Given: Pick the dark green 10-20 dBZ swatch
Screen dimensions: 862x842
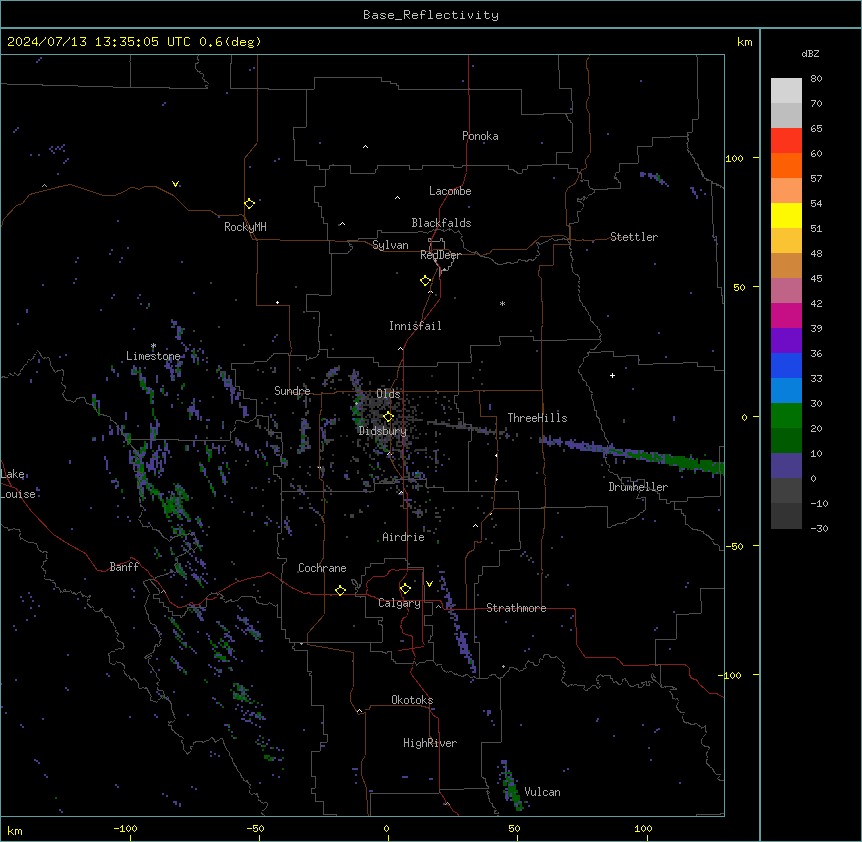Looking at the screenshot, I should click(x=786, y=441).
